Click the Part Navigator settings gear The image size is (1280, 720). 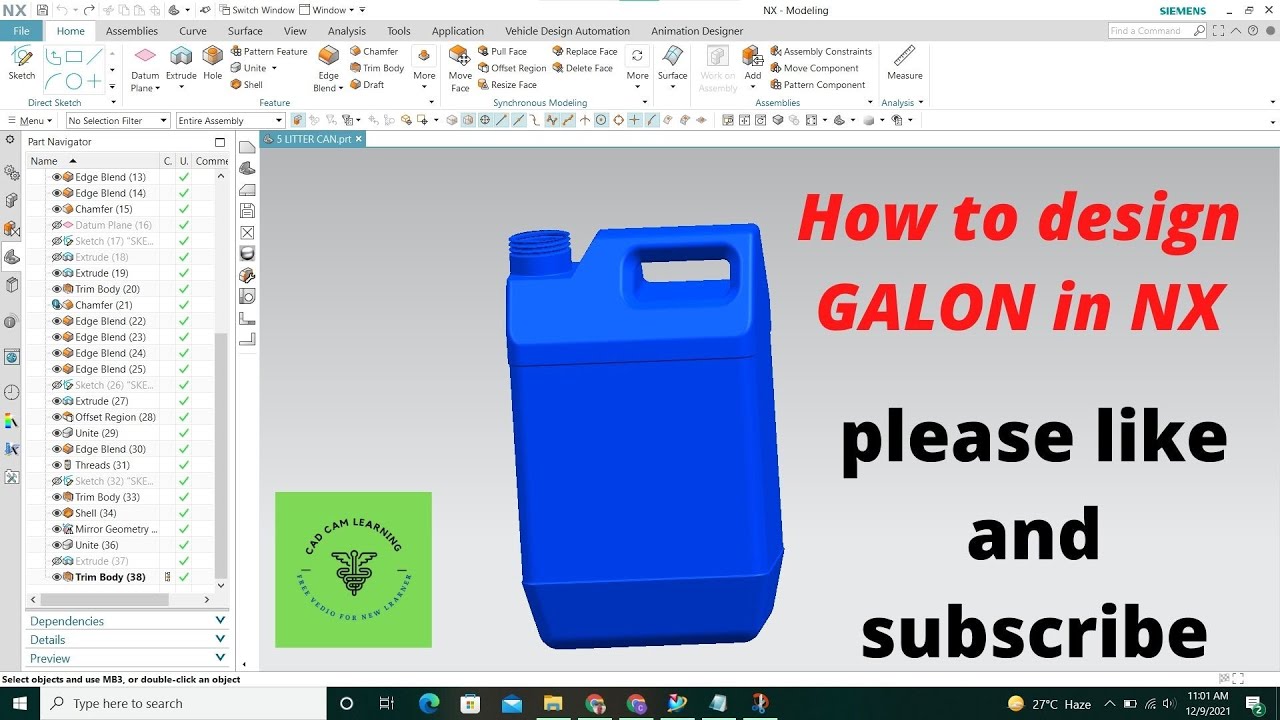click(x=10, y=141)
